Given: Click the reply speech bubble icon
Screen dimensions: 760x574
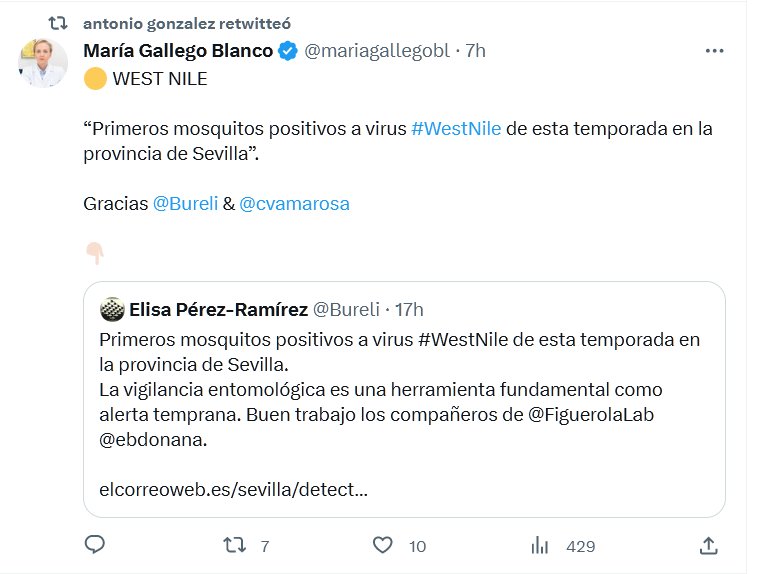Looking at the screenshot, I should 95,545.
